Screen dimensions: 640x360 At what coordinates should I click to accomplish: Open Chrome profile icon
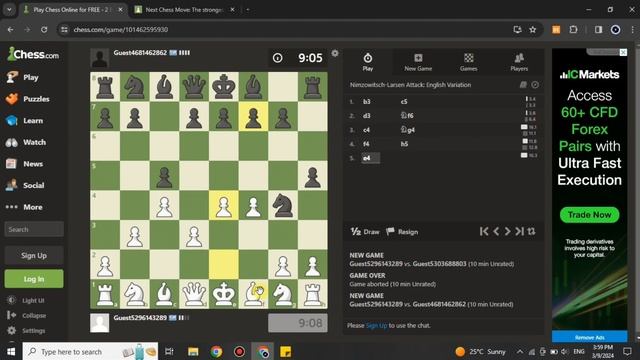click(616, 29)
